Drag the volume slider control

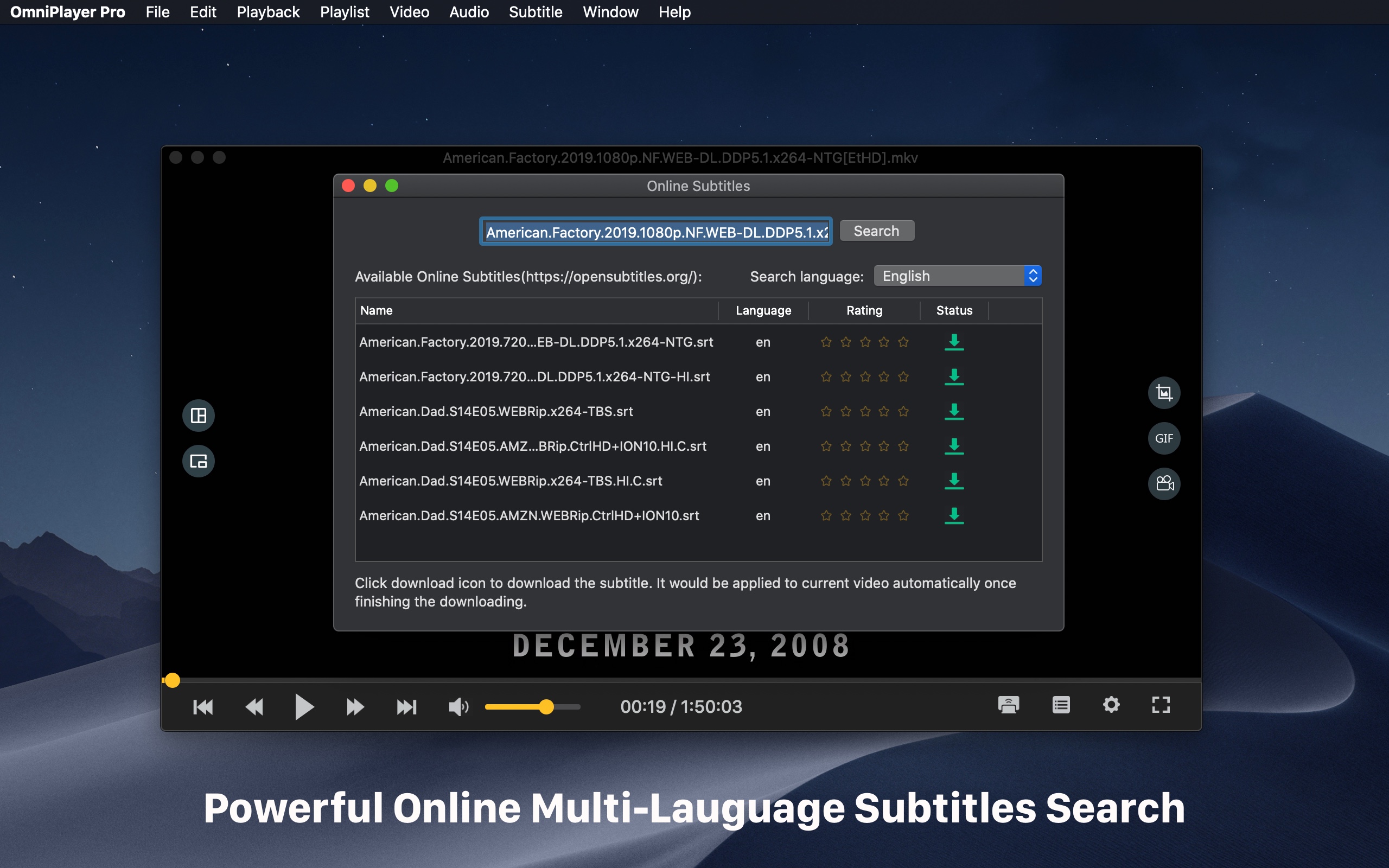(x=544, y=706)
